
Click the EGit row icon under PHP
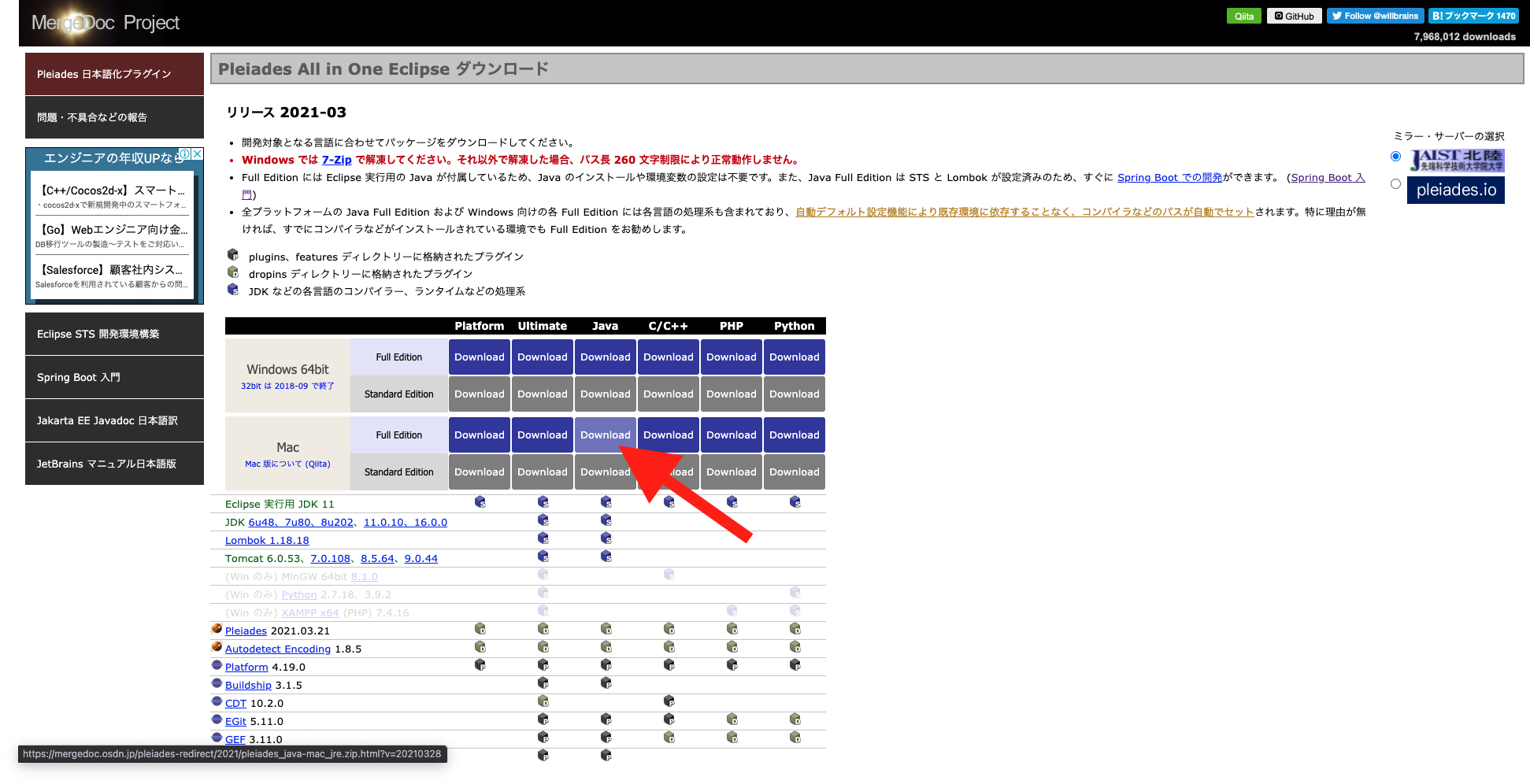732,719
